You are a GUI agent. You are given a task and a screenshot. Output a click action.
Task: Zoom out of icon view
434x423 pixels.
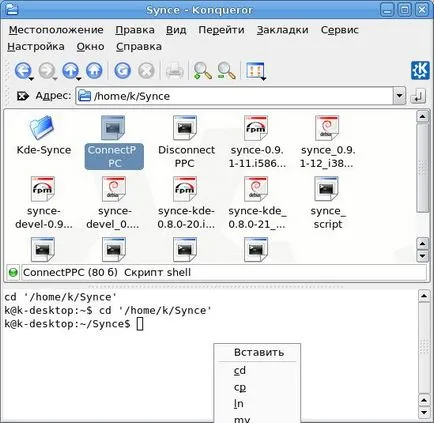[226, 71]
